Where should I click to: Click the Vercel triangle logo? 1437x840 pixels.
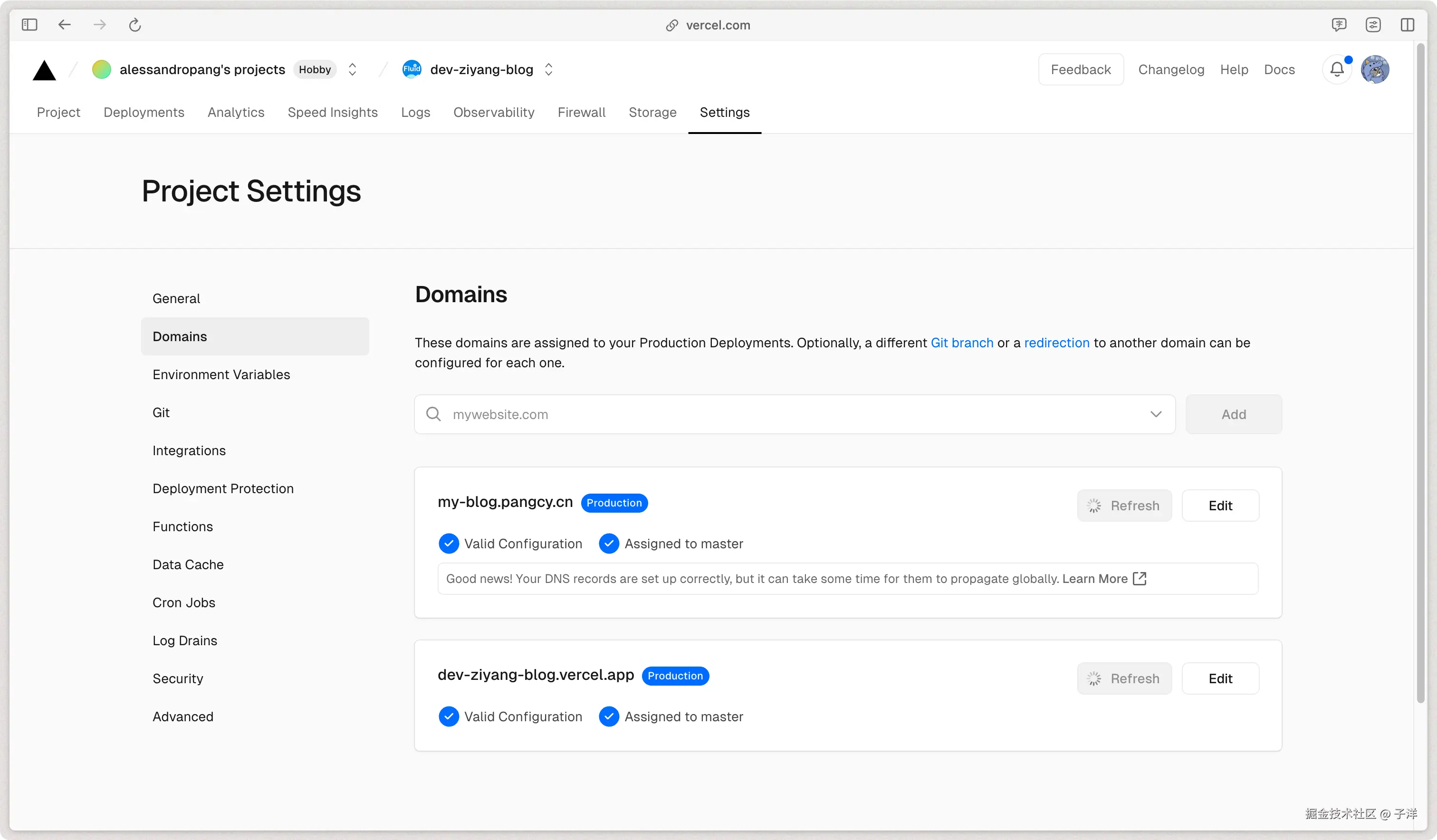(44, 71)
